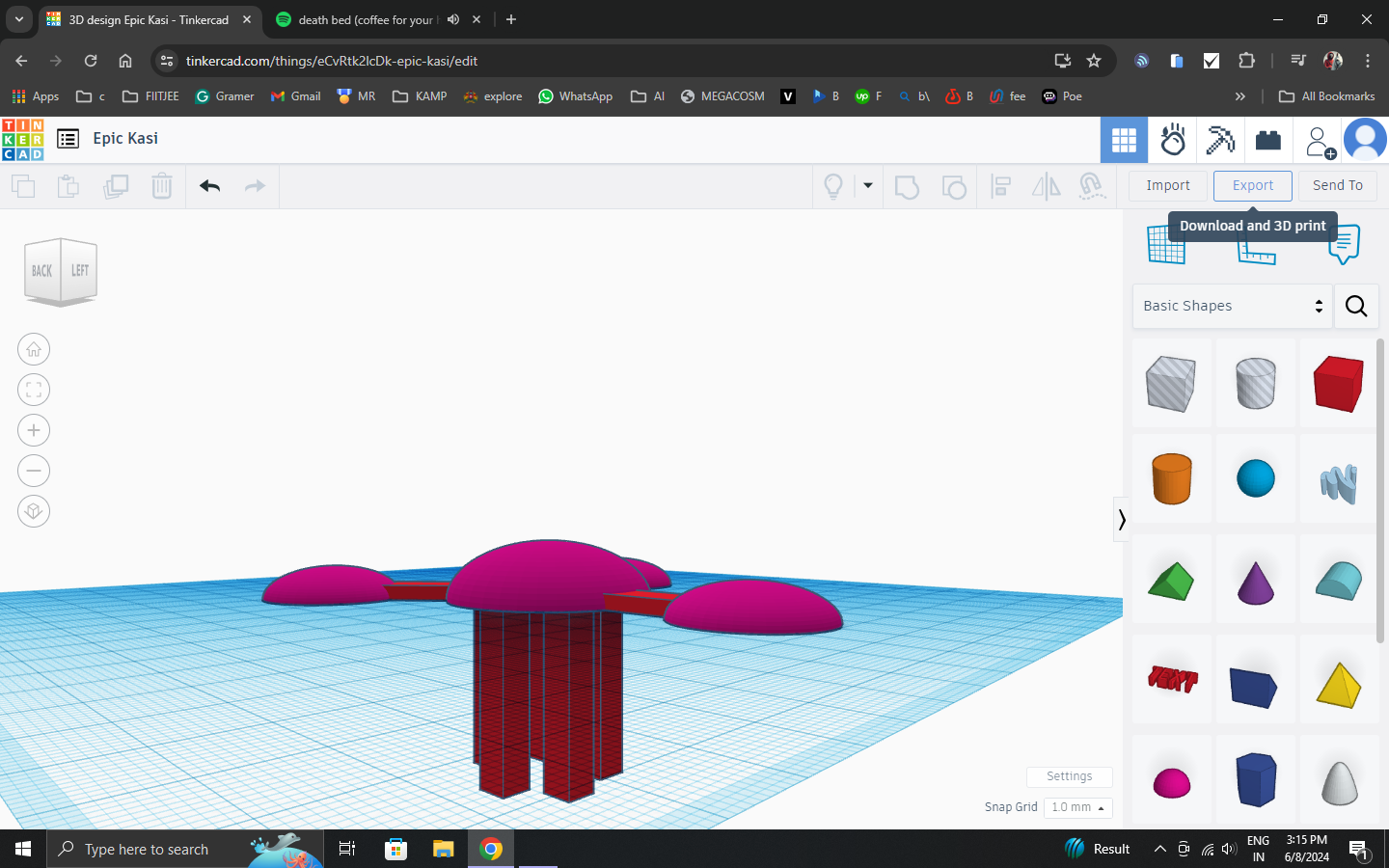Open the user profile avatar
The image size is (1389, 868).
point(1366,141)
